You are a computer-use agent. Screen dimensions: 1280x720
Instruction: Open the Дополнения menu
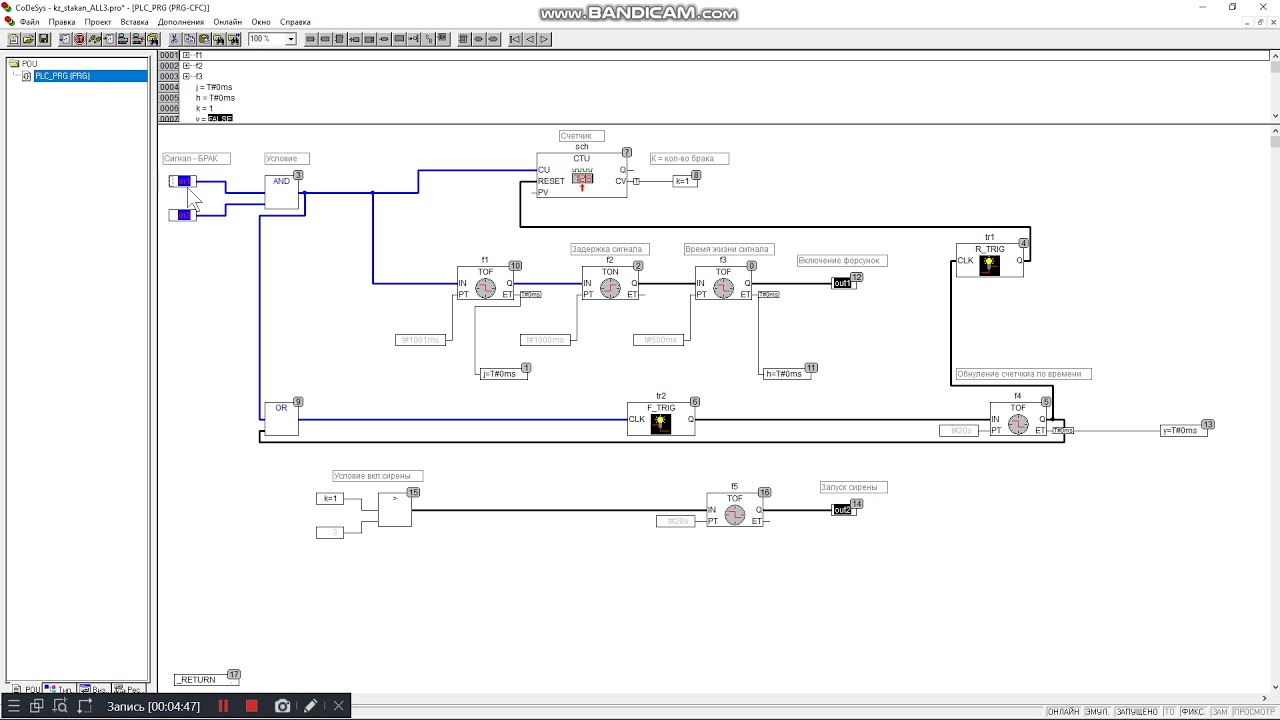tap(180, 21)
